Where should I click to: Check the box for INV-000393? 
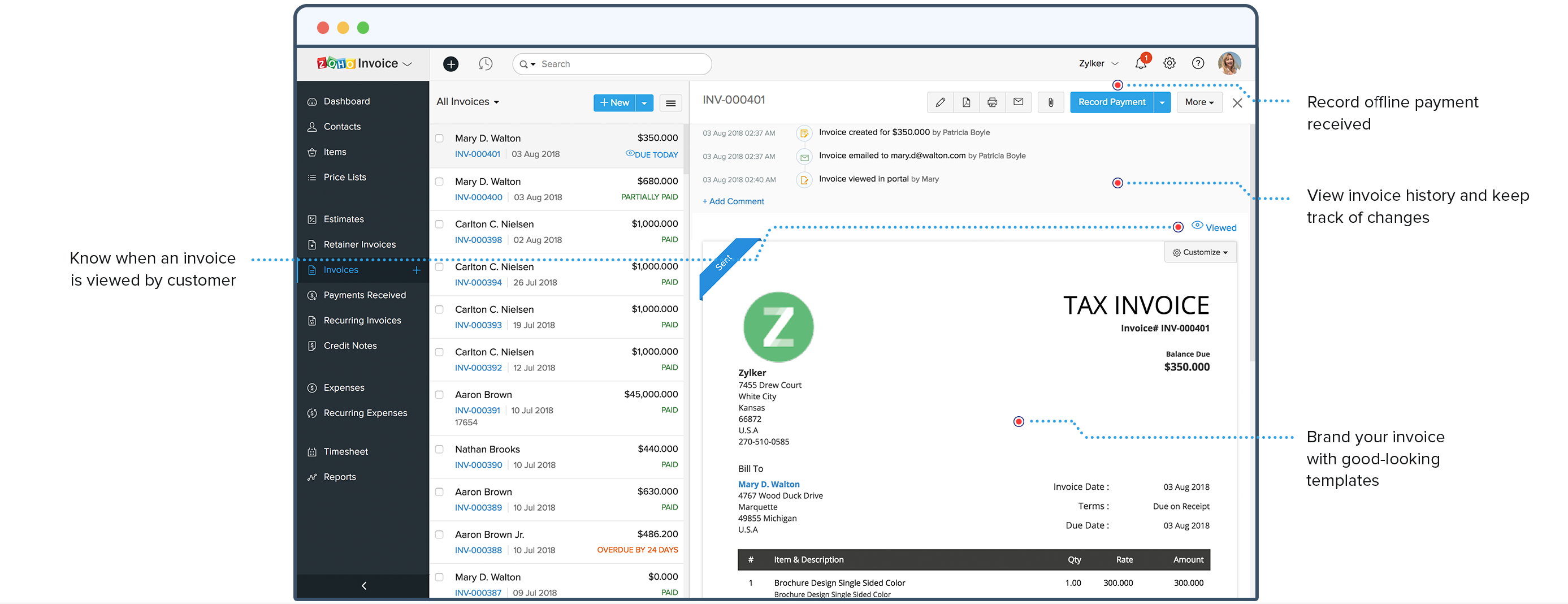point(439,309)
